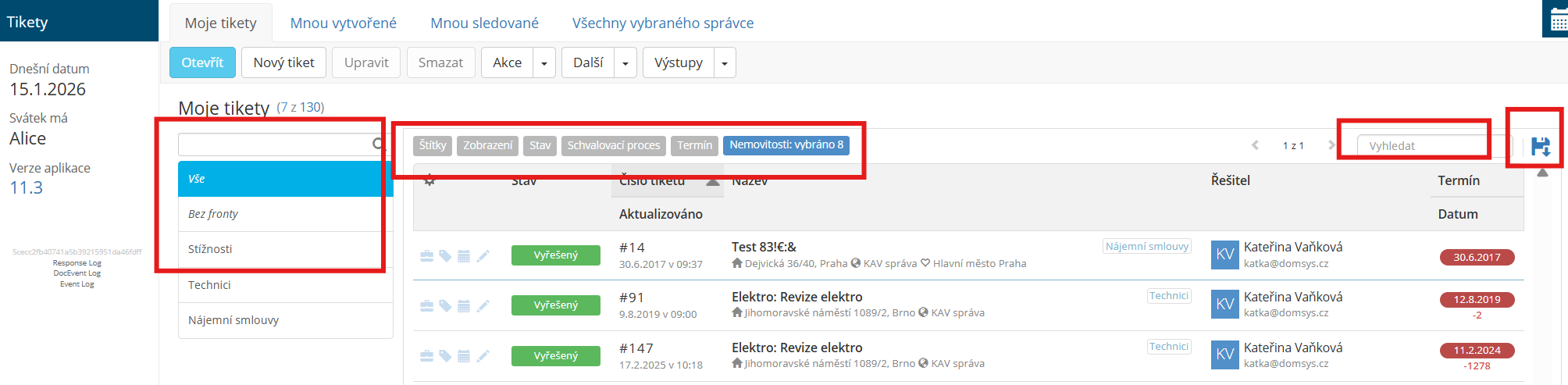This screenshot has width=1568, height=385.
Task: Select the Stížnosti queue
Action: (285, 249)
